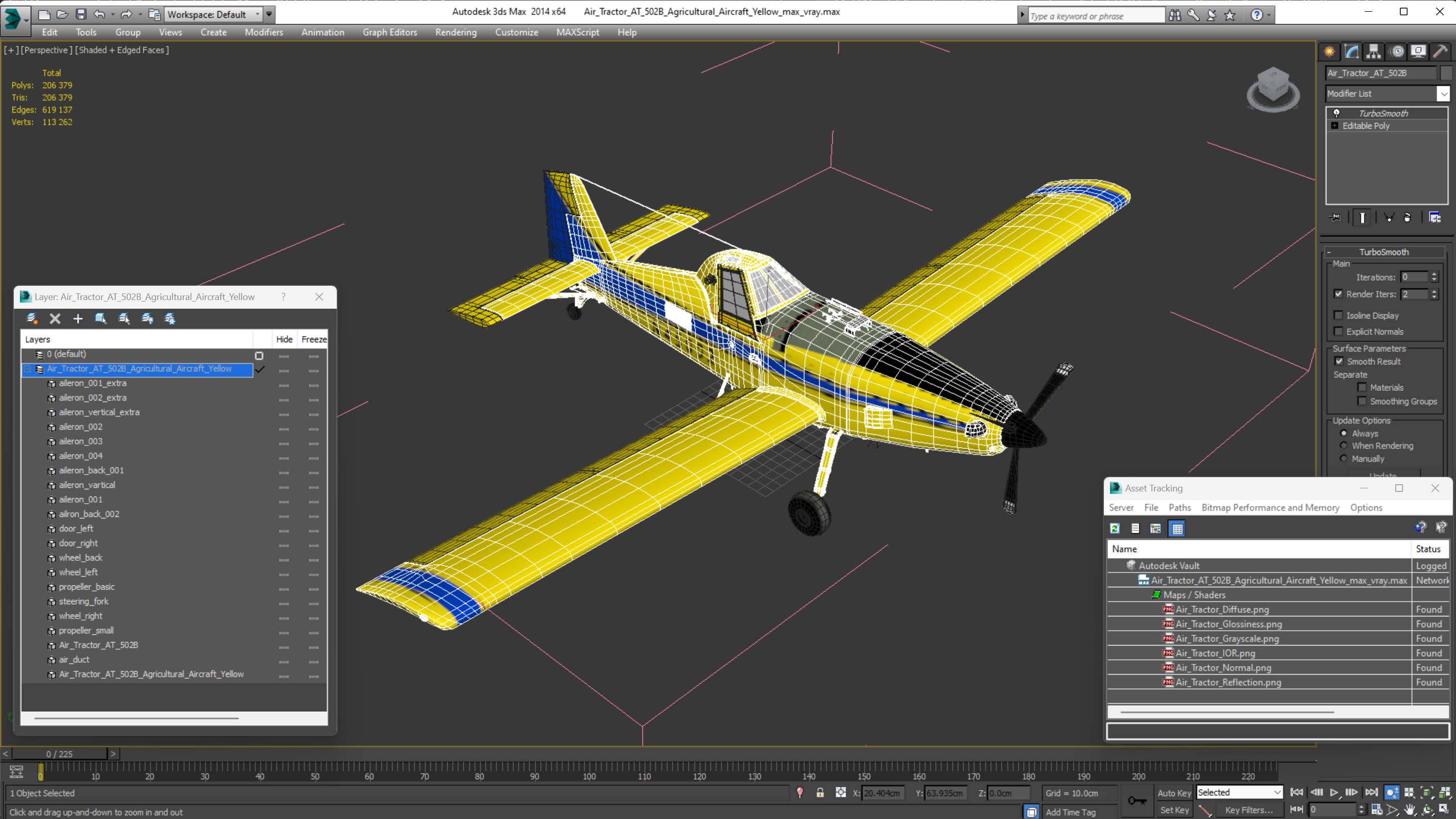Click the Undo arrow icon
The width and height of the screenshot is (1456, 819).
click(x=100, y=14)
